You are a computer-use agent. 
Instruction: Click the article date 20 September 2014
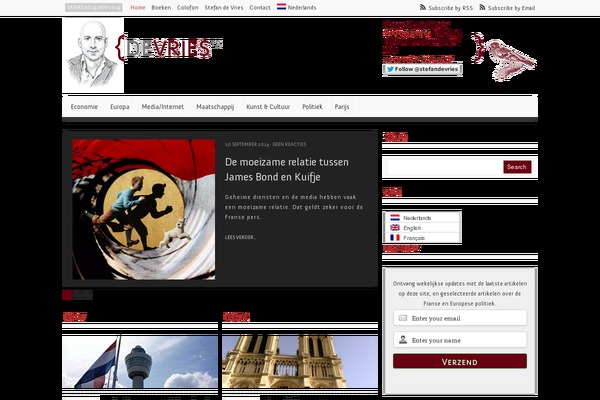coord(247,144)
